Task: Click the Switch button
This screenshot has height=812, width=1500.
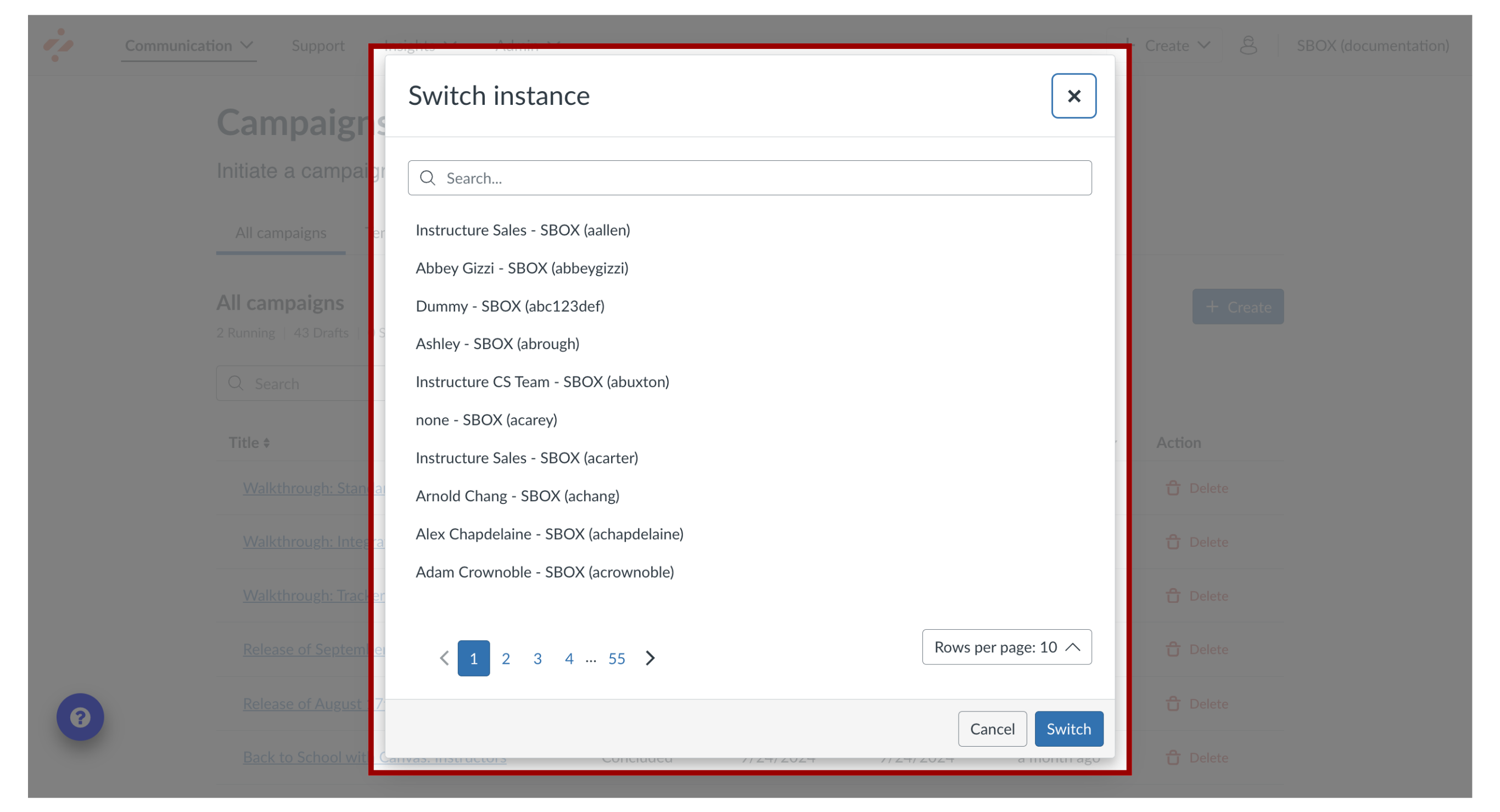Action: coord(1068,729)
